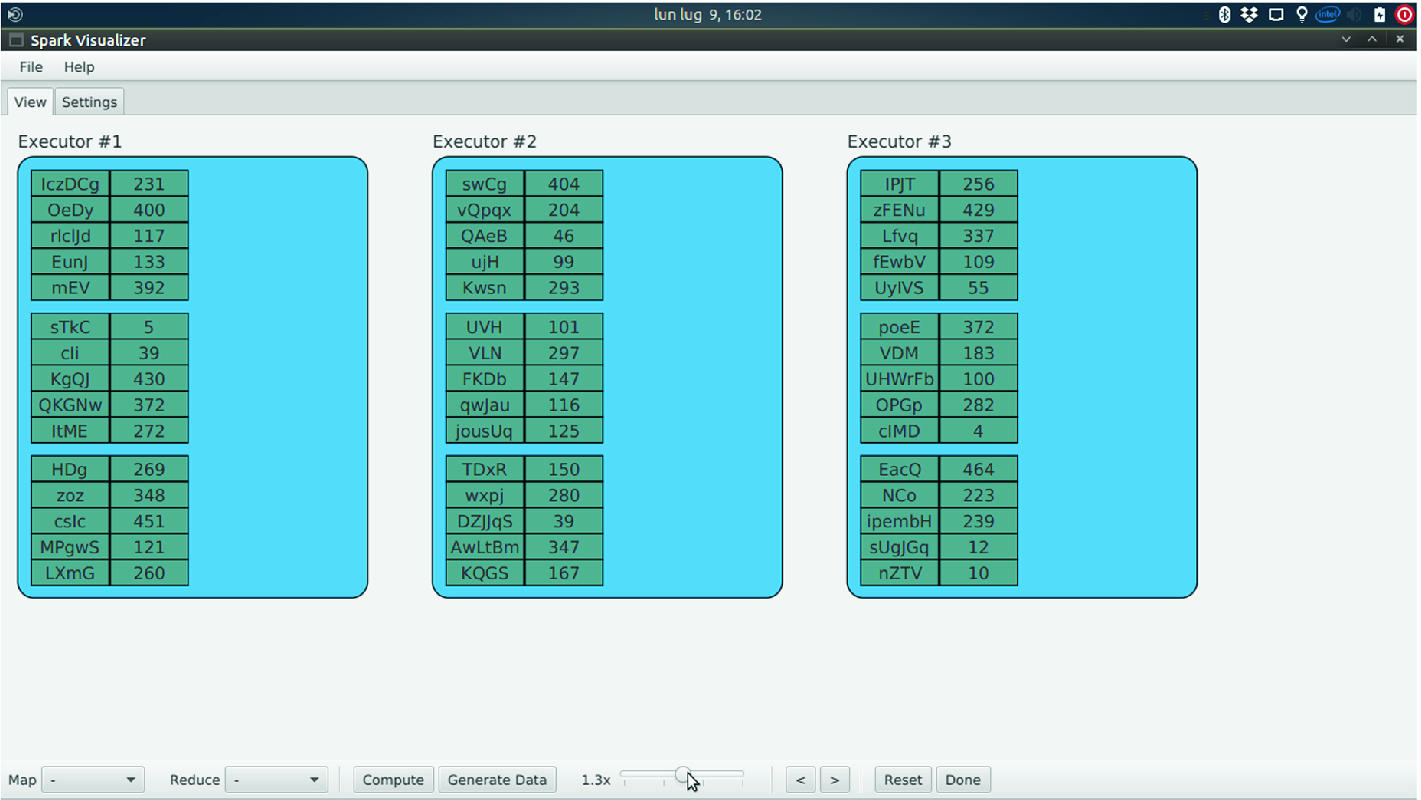Click the Spark Visualizer window icon
Screen dimensions: 1421x800
[16, 40]
